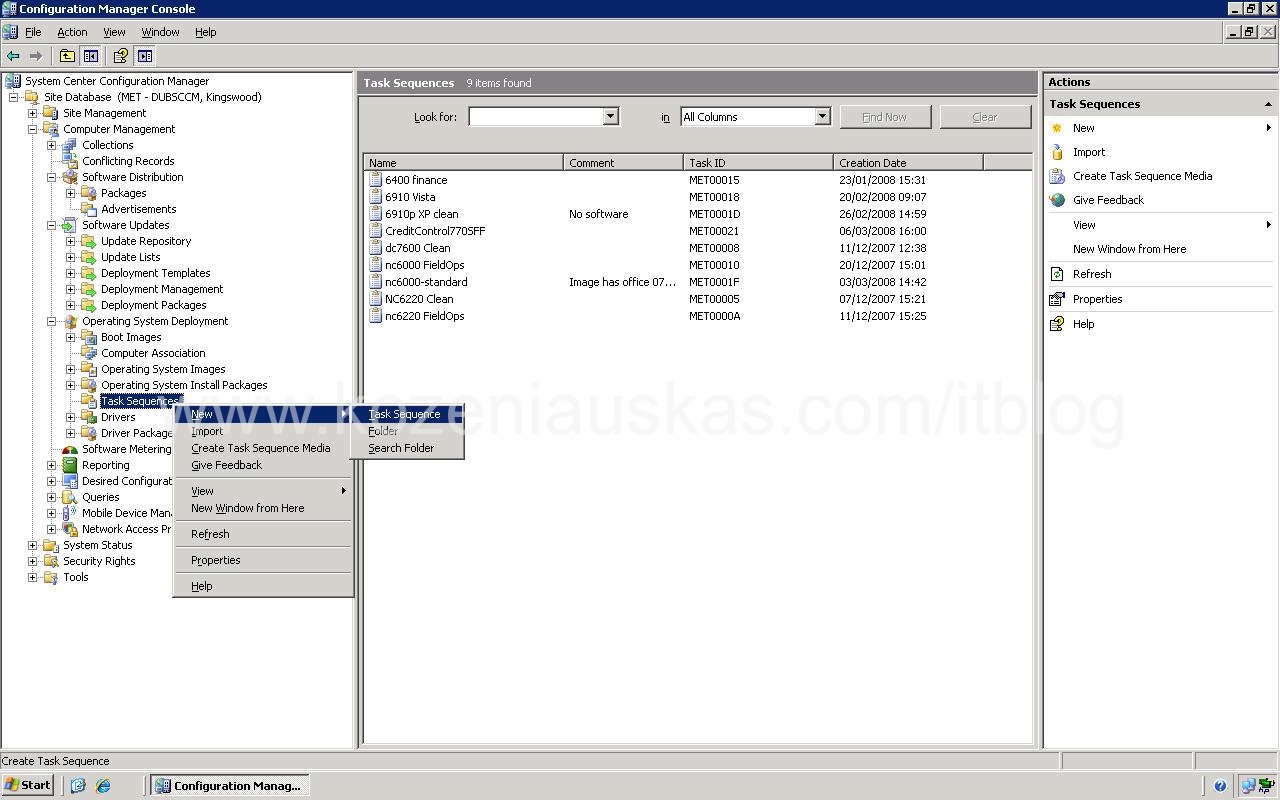Screen dimensions: 1280x800
Task: Click the Clear button
Action: tap(985, 117)
